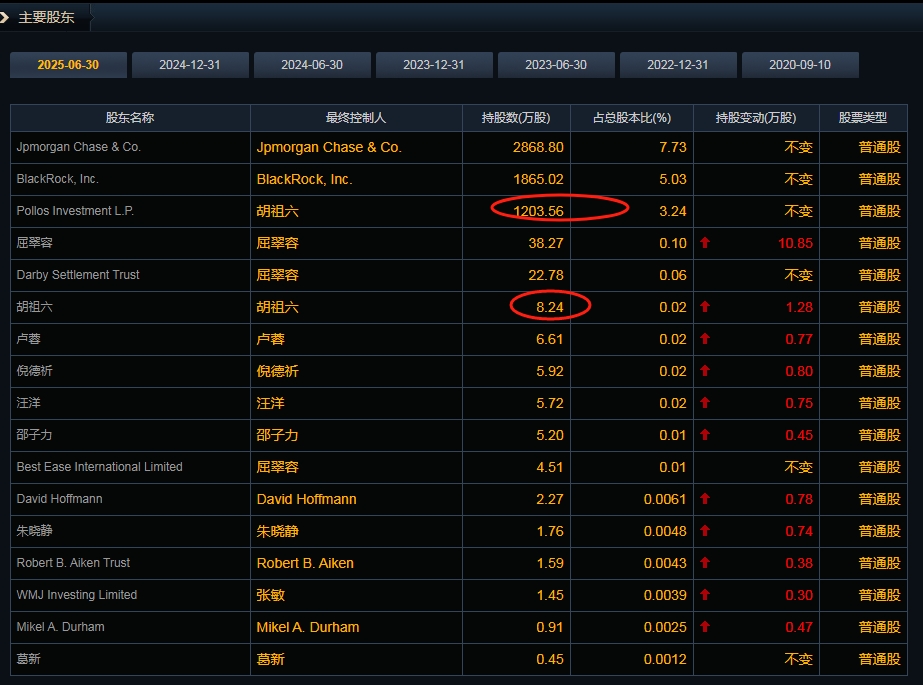The height and width of the screenshot is (685, 923).
Task: Click red up arrow in Mikel A. Durham row
Action: [705, 627]
